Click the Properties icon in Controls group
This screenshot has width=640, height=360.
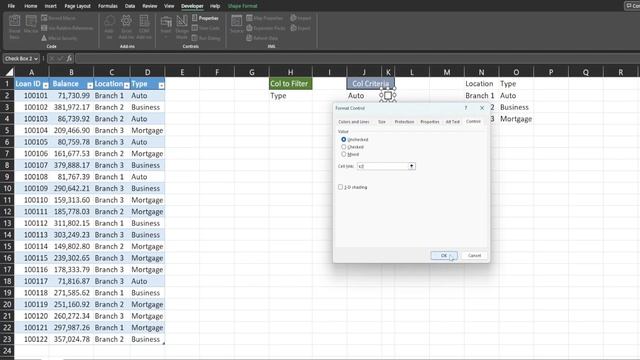(195, 18)
